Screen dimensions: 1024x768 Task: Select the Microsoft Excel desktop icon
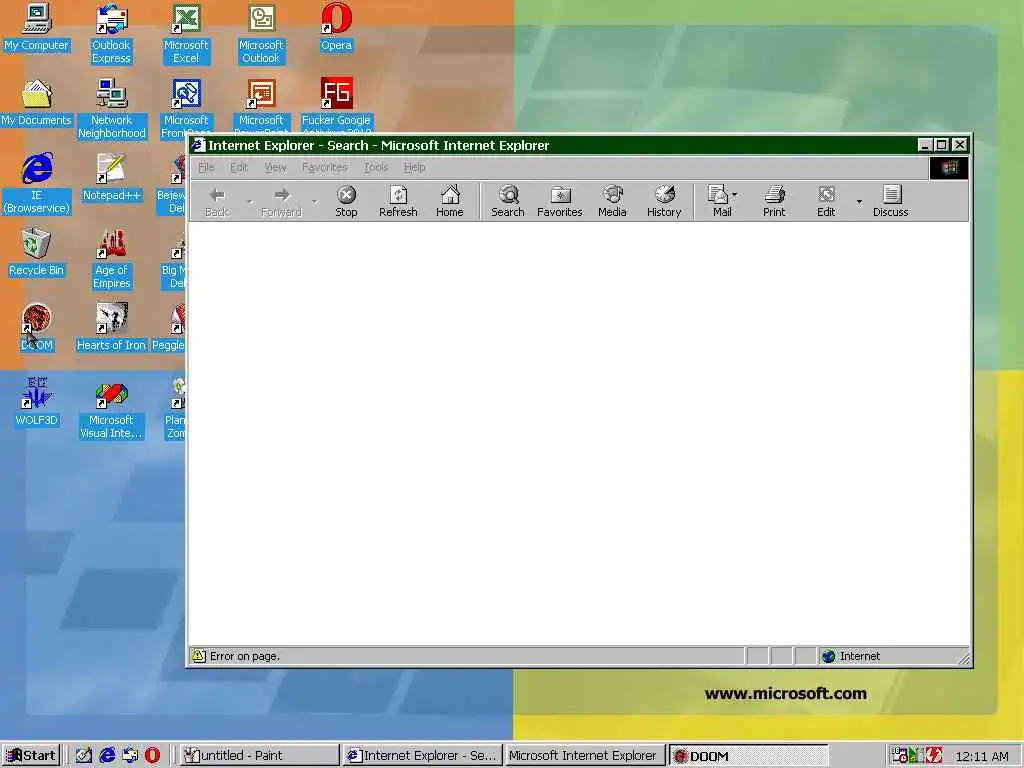pos(186,33)
